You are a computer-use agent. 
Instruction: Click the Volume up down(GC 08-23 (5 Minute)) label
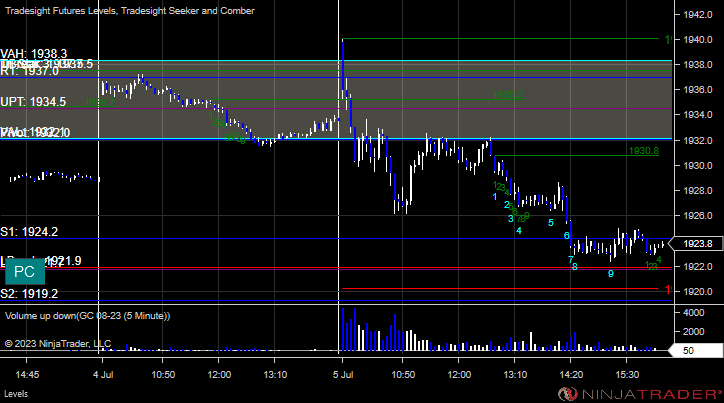87,316
